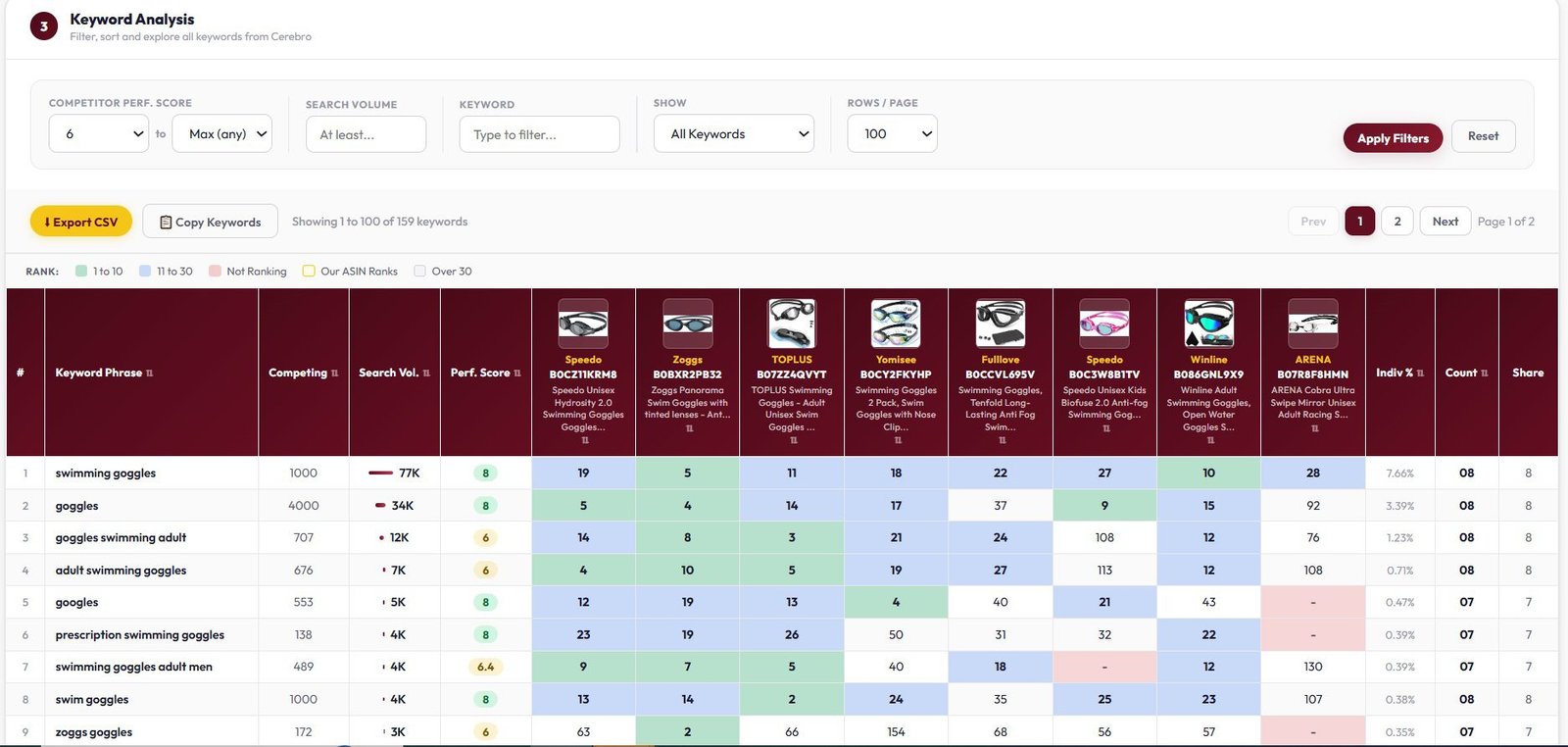Go to Next page
This screenshot has width=1568, height=747.
click(x=1445, y=222)
